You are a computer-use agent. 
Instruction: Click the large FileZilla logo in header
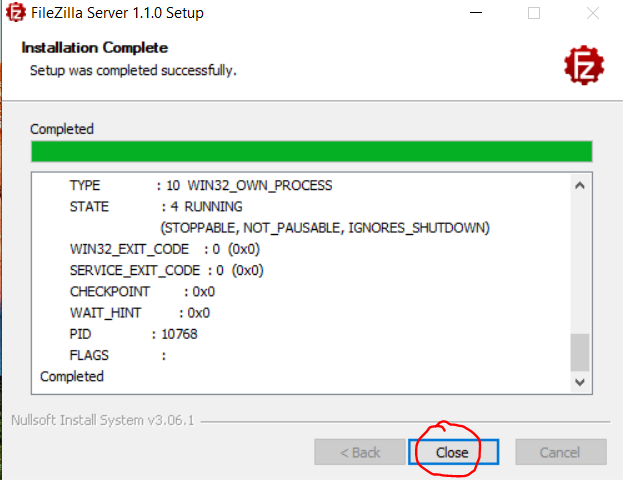[x=584, y=65]
